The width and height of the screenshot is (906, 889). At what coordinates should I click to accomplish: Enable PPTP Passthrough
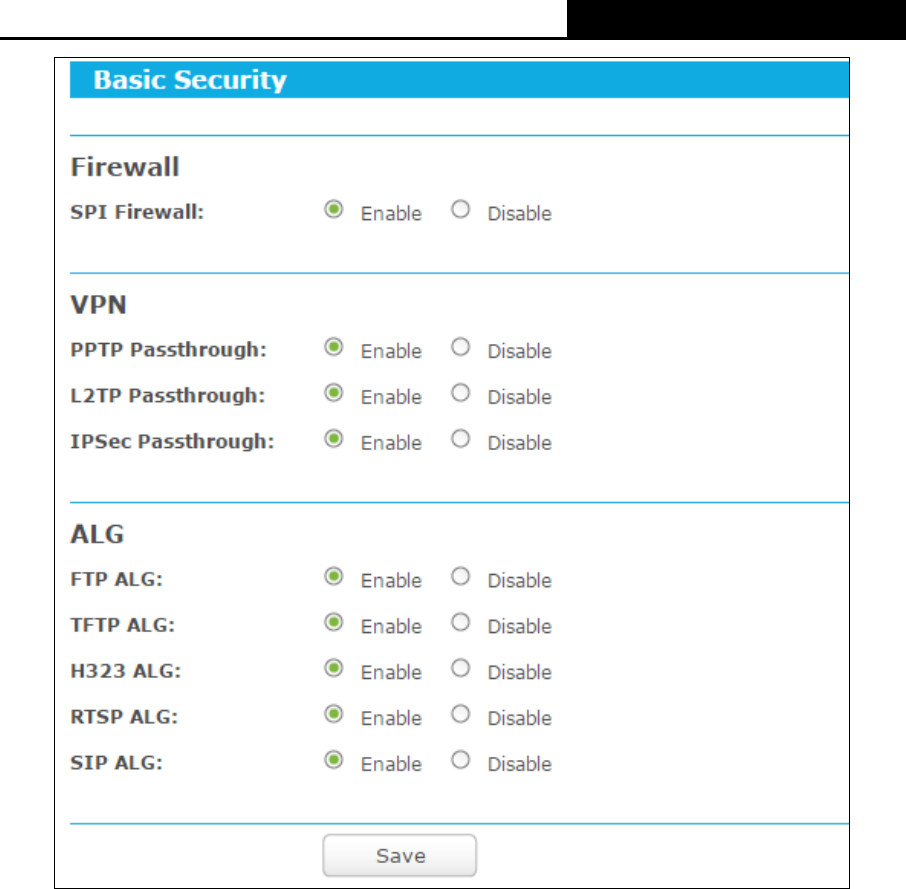point(333,347)
